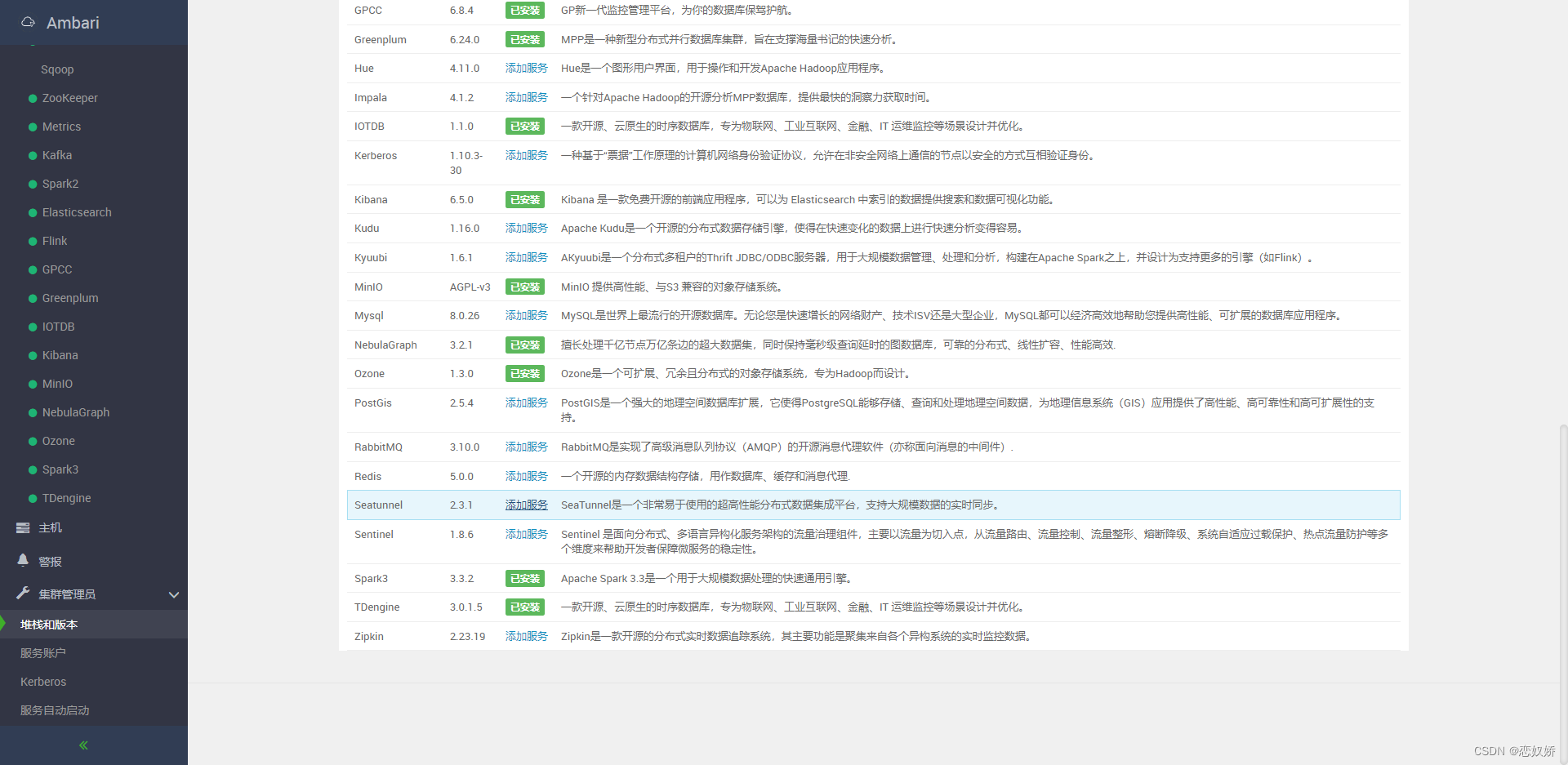Open Flink service in sidebar
1568x765 pixels.
coord(55,241)
